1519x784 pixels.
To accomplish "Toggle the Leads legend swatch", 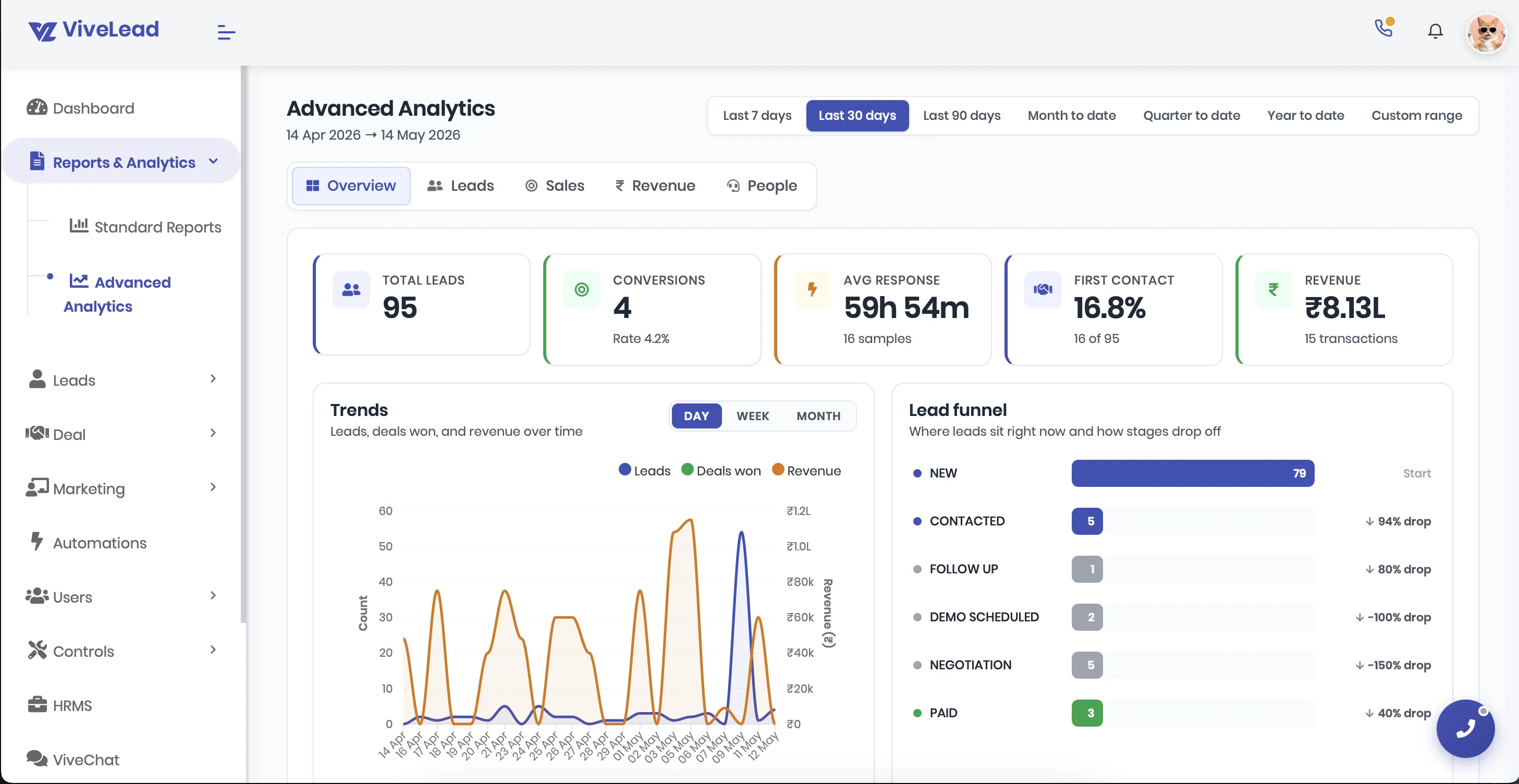I will 624,469.
